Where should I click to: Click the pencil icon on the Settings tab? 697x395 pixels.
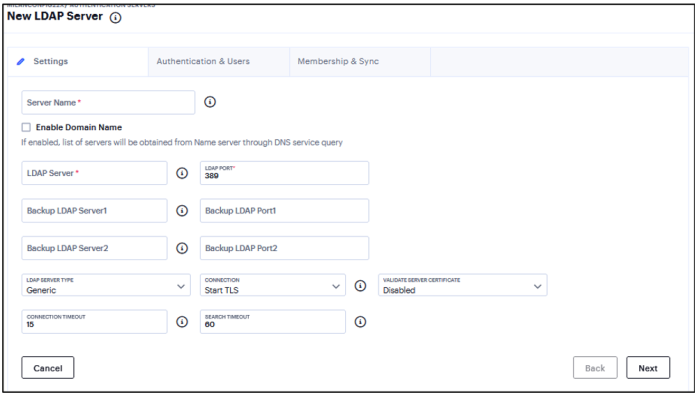pyautogui.click(x=20, y=62)
